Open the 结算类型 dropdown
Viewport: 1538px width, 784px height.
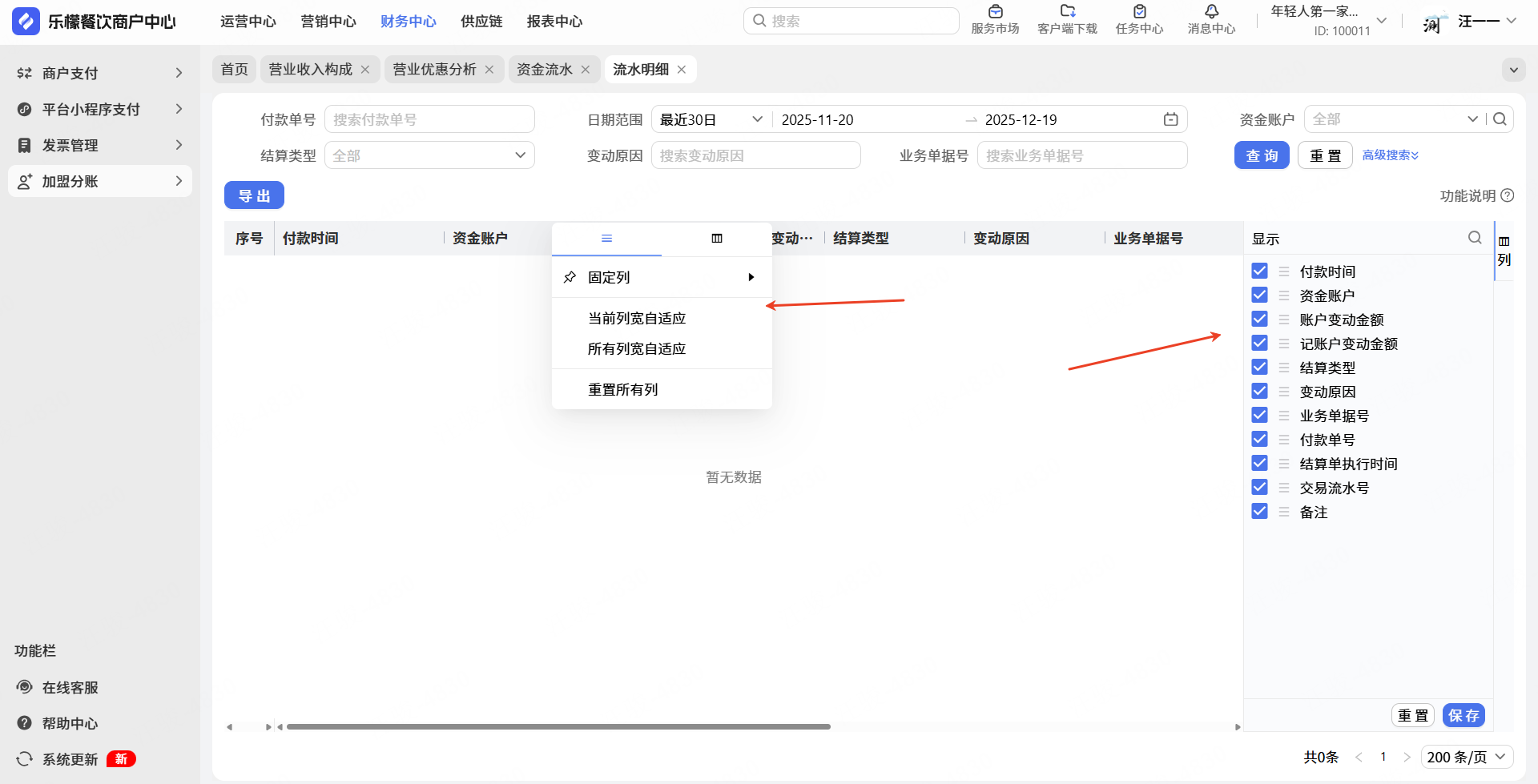[x=429, y=155]
